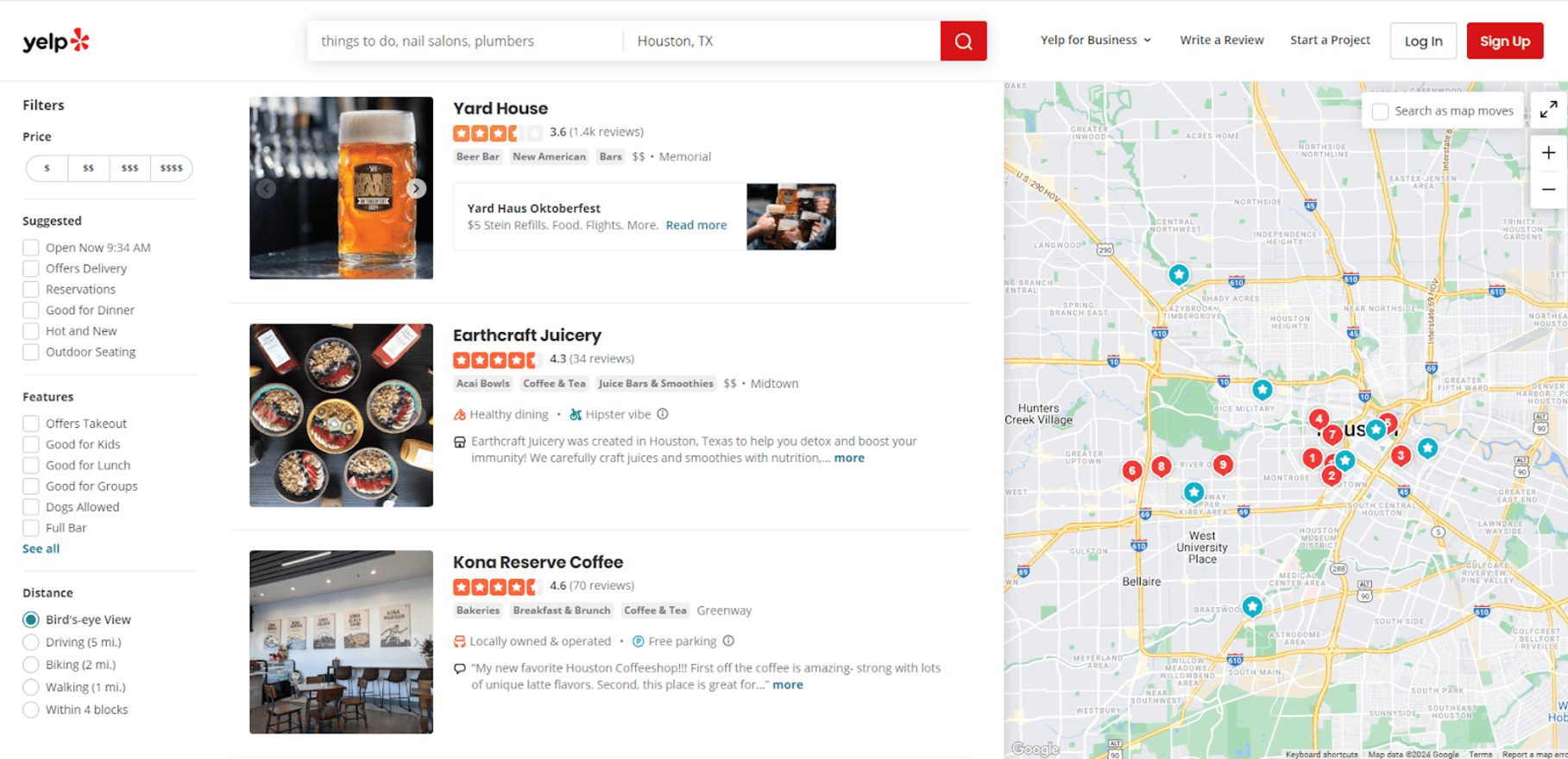This screenshot has width=1568, height=759.
Task: Click the Breakfast & Brunch category tag
Action: click(x=562, y=611)
